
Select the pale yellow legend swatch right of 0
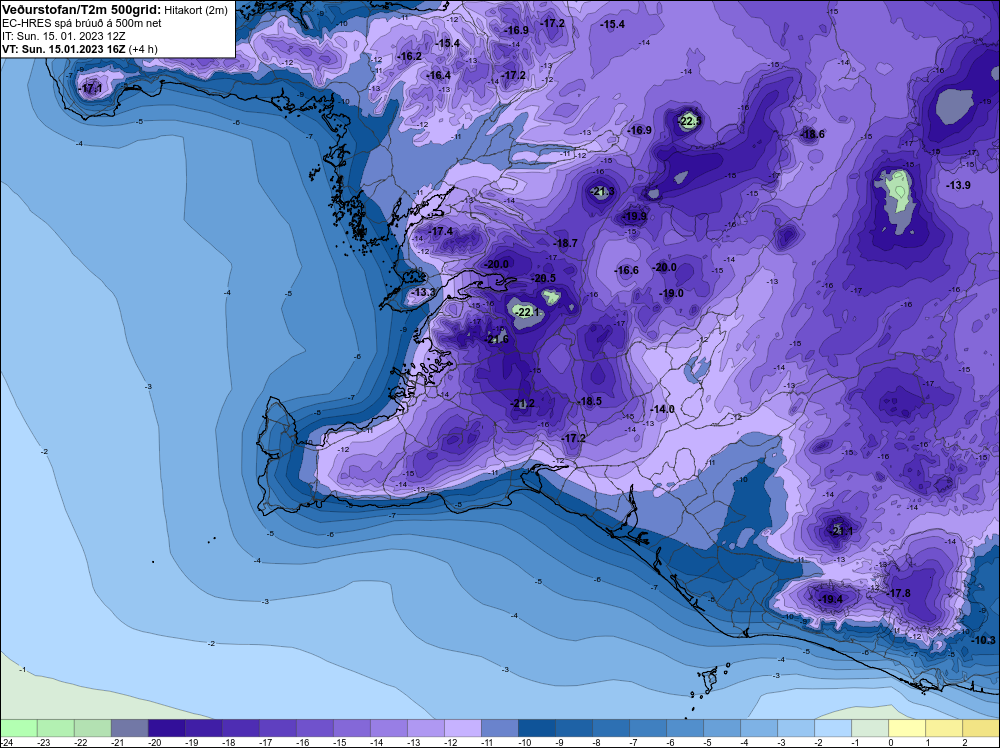[x=906, y=728]
